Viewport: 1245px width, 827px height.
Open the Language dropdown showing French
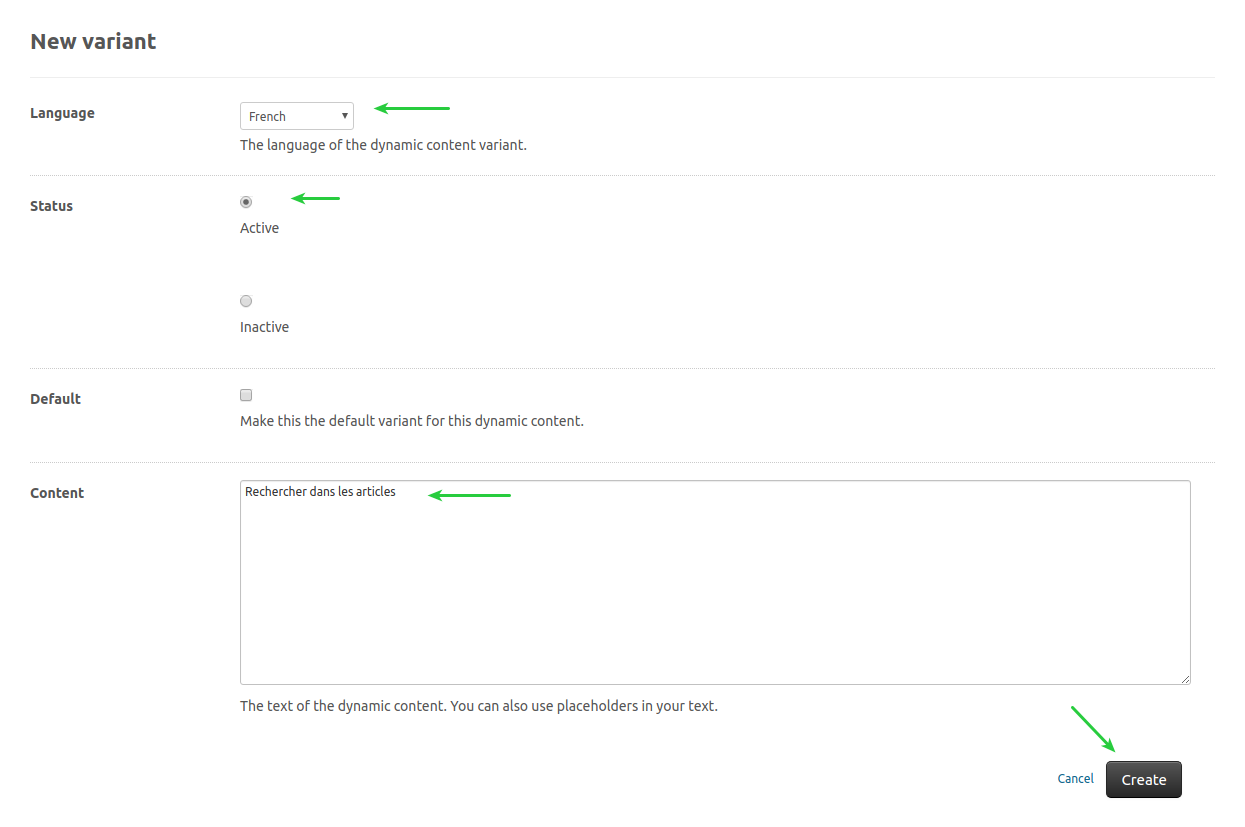point(297,116)
